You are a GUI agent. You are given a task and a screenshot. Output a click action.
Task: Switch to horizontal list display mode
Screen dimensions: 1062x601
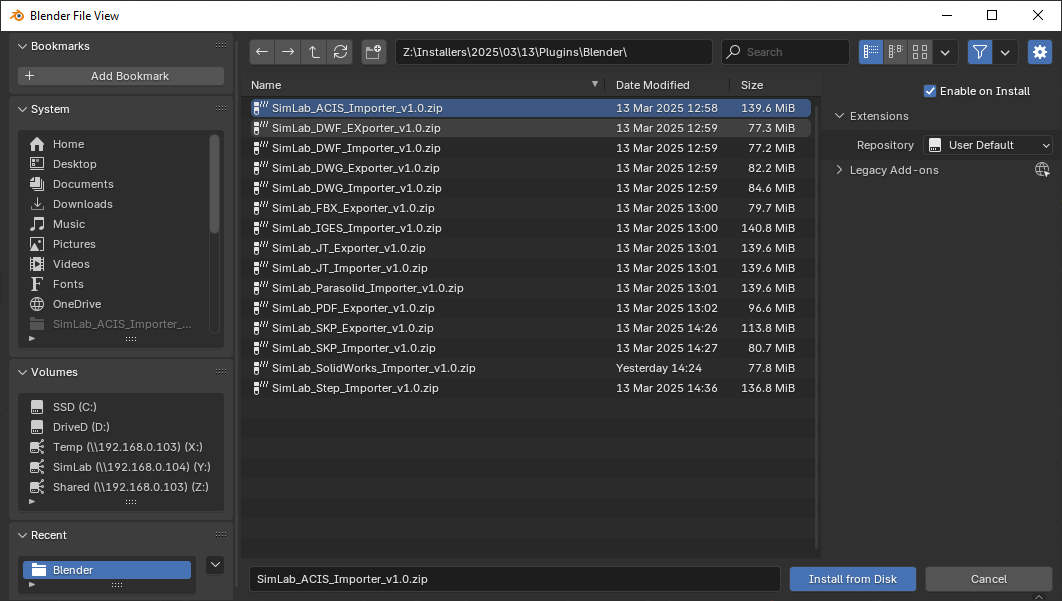(x=895, y=52)
